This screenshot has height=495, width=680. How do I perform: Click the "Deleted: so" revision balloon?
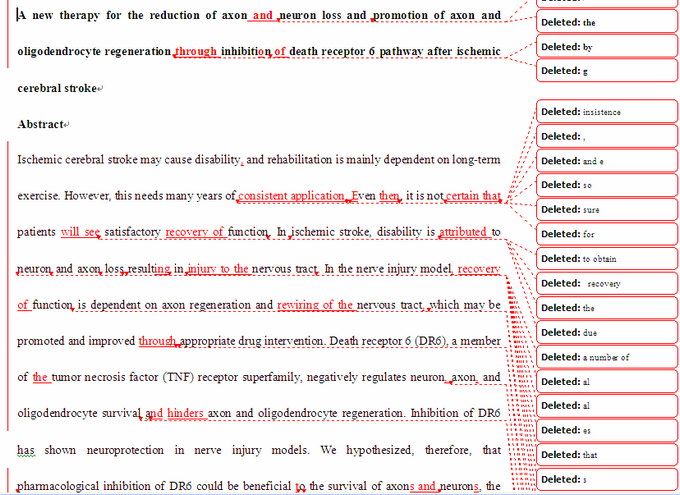[x=604, y=185]
